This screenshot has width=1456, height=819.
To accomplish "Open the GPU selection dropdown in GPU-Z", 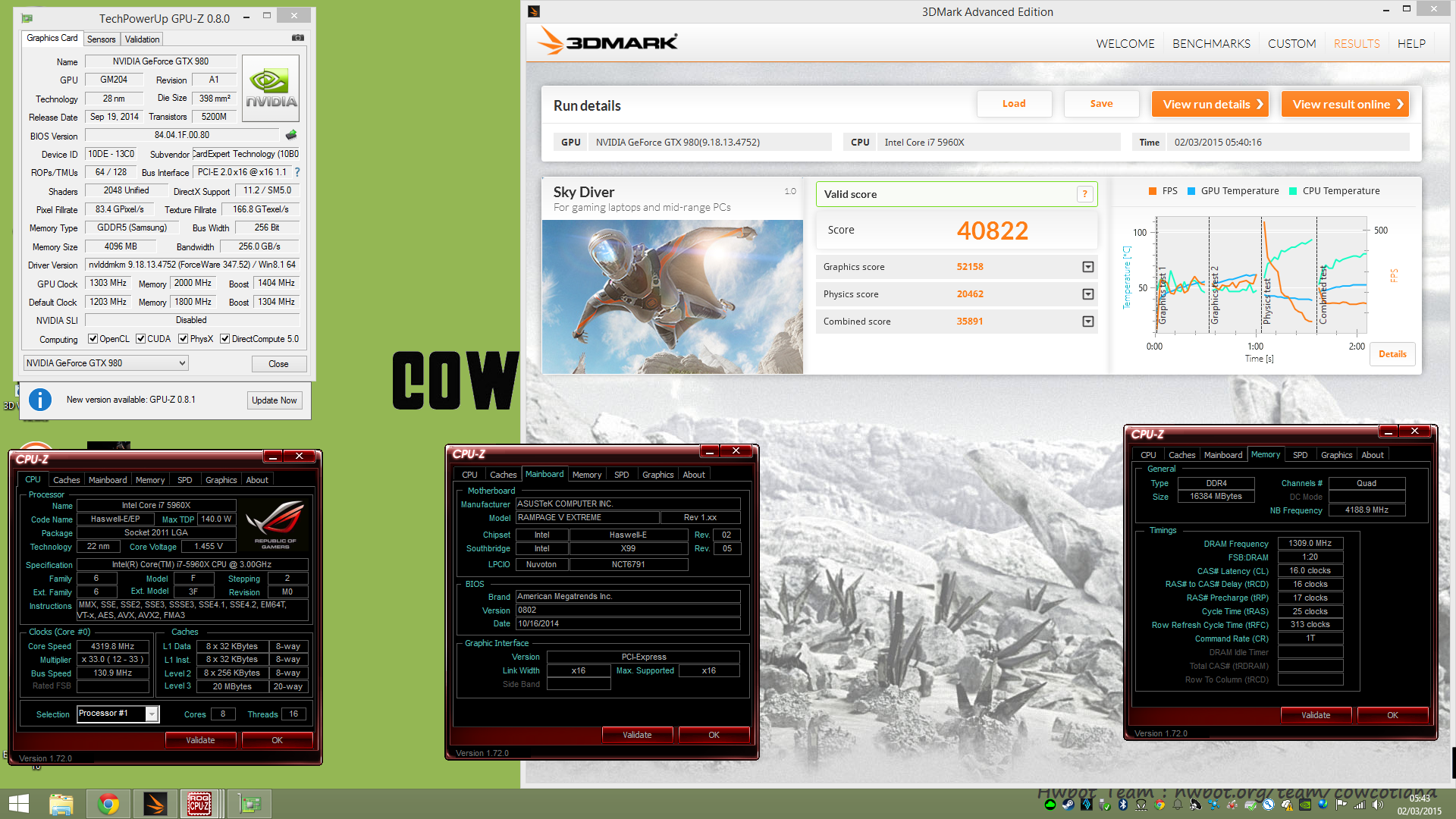I will (x=105, y=363).
